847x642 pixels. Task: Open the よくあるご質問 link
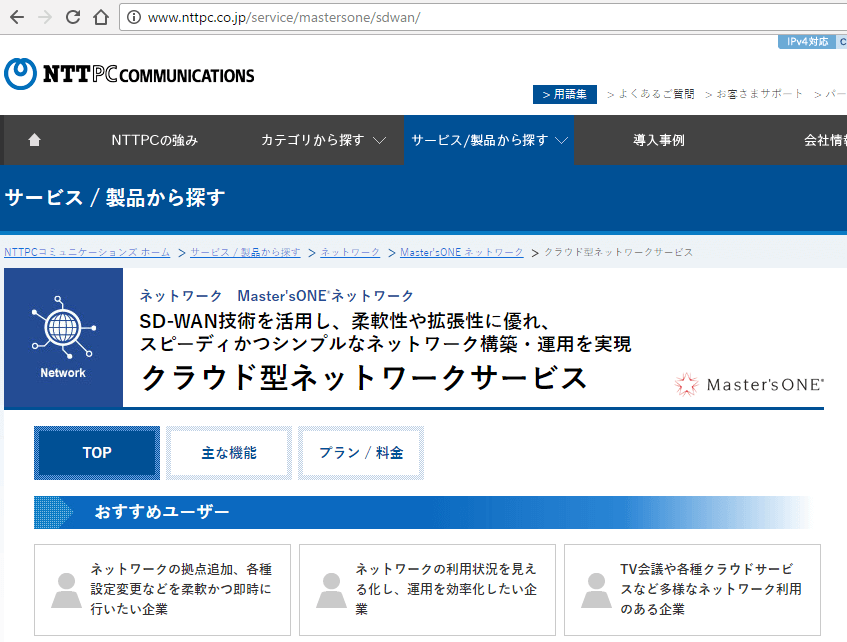pos(651,94)
